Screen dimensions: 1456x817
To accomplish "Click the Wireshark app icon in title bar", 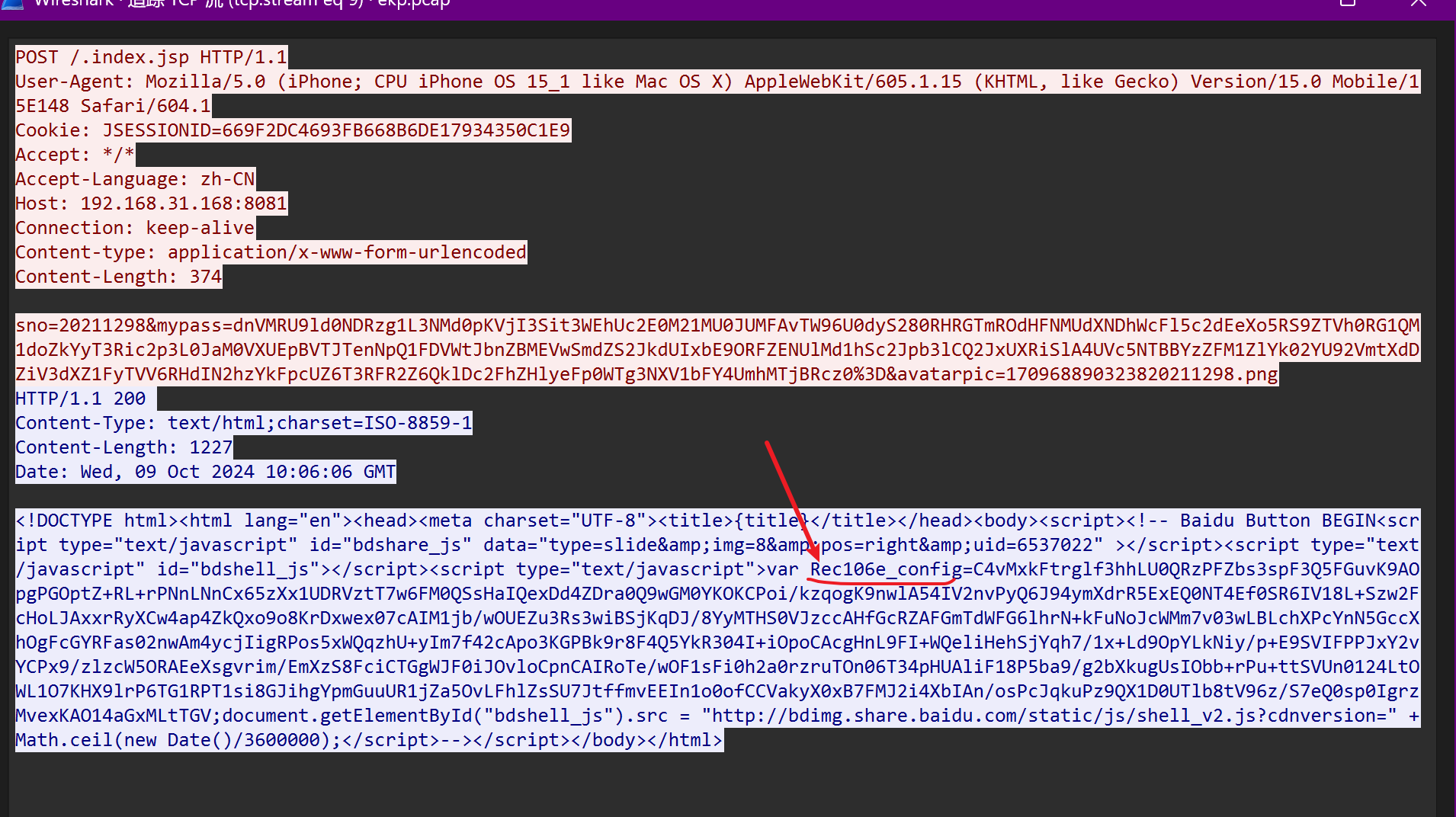I will click(12, 3).
